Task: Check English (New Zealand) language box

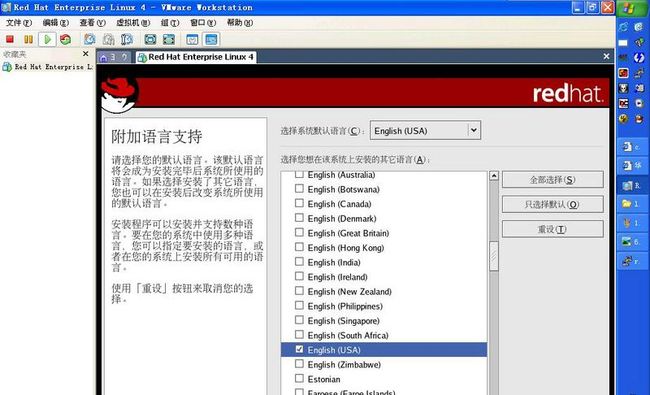Action: (x=299, y=291)
